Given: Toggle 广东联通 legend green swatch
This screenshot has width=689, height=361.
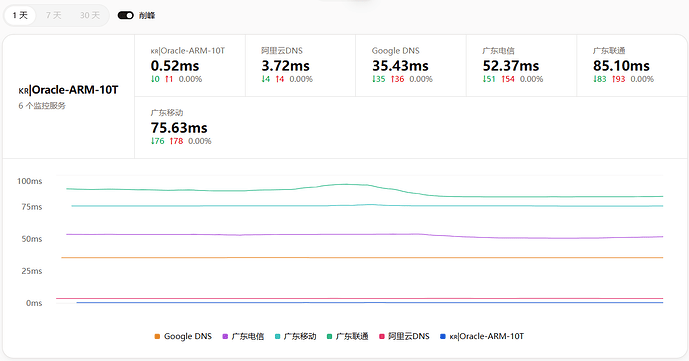Looking at the screenshot, I should (330, 336).
